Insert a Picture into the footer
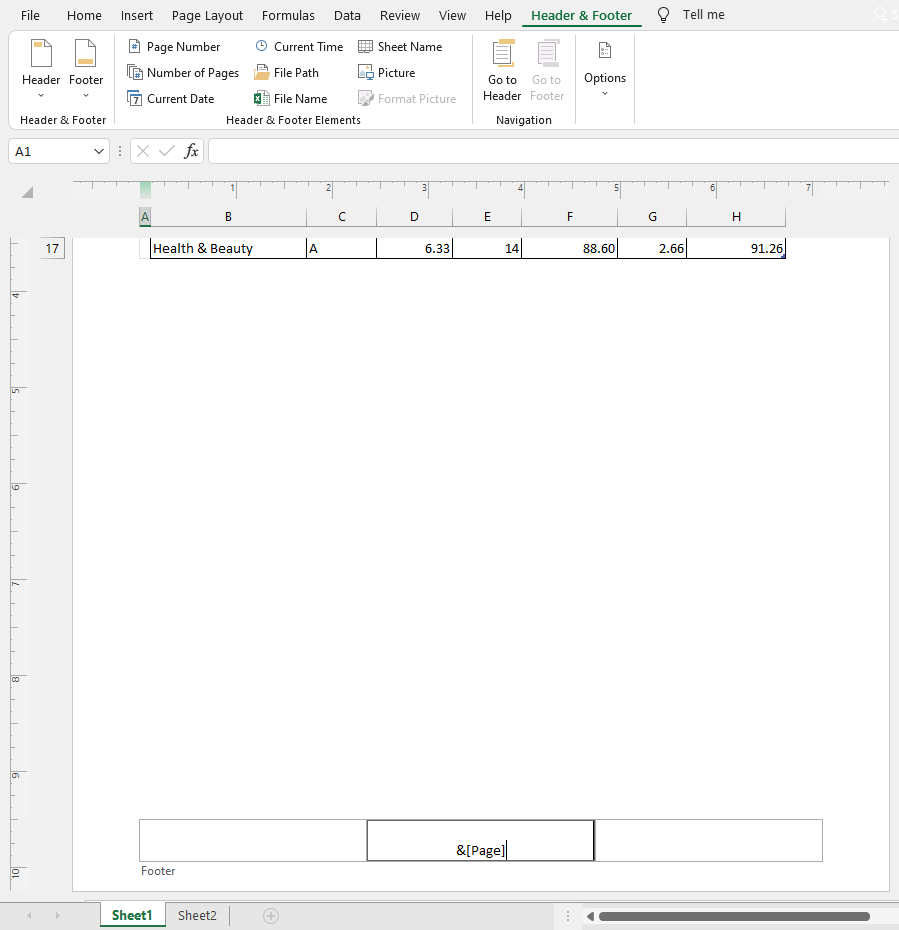This screenshot has height=930, width=899. pos(386,72)
